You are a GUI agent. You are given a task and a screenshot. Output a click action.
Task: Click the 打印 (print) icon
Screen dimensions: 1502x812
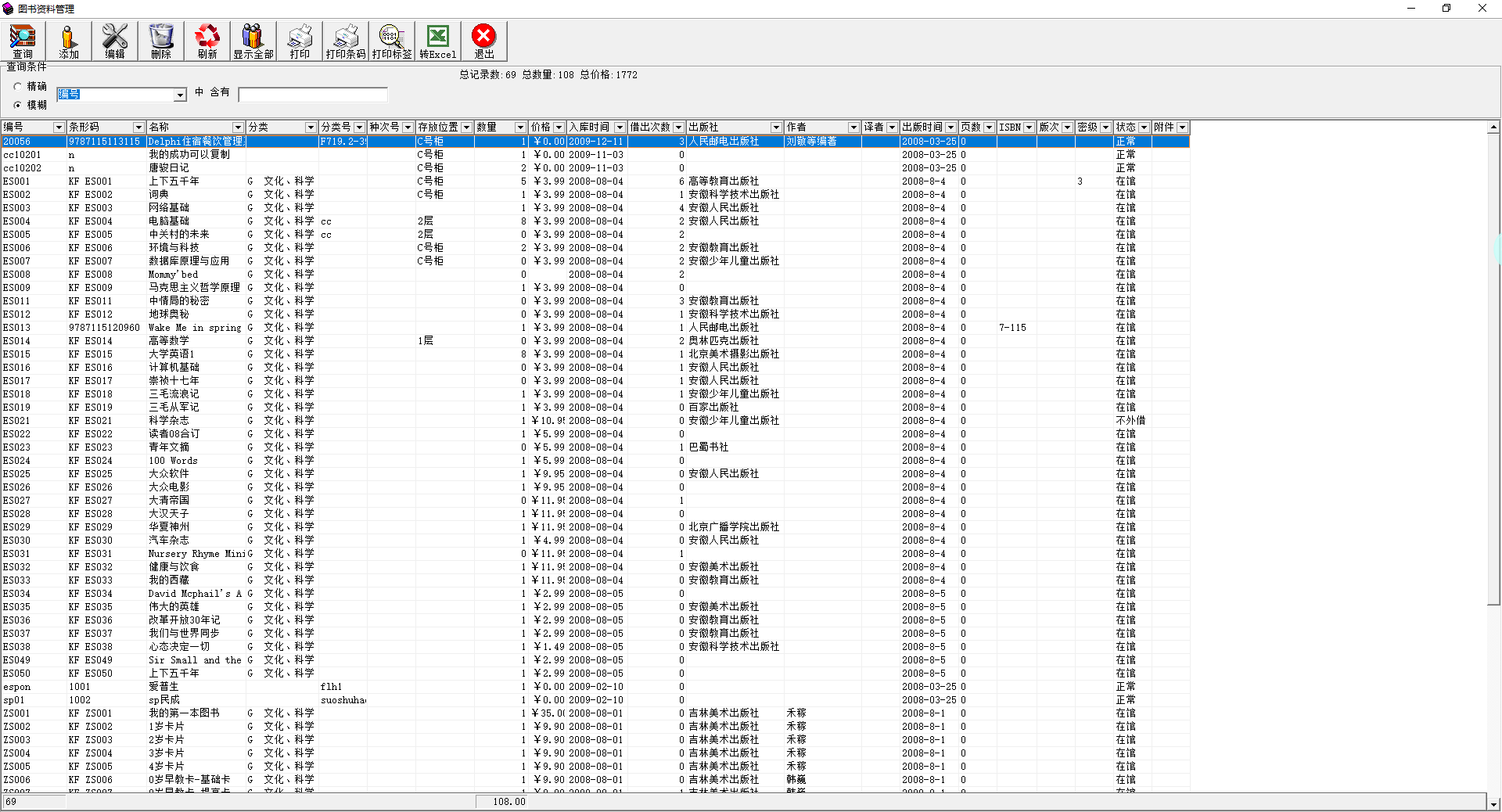point(300,41)
